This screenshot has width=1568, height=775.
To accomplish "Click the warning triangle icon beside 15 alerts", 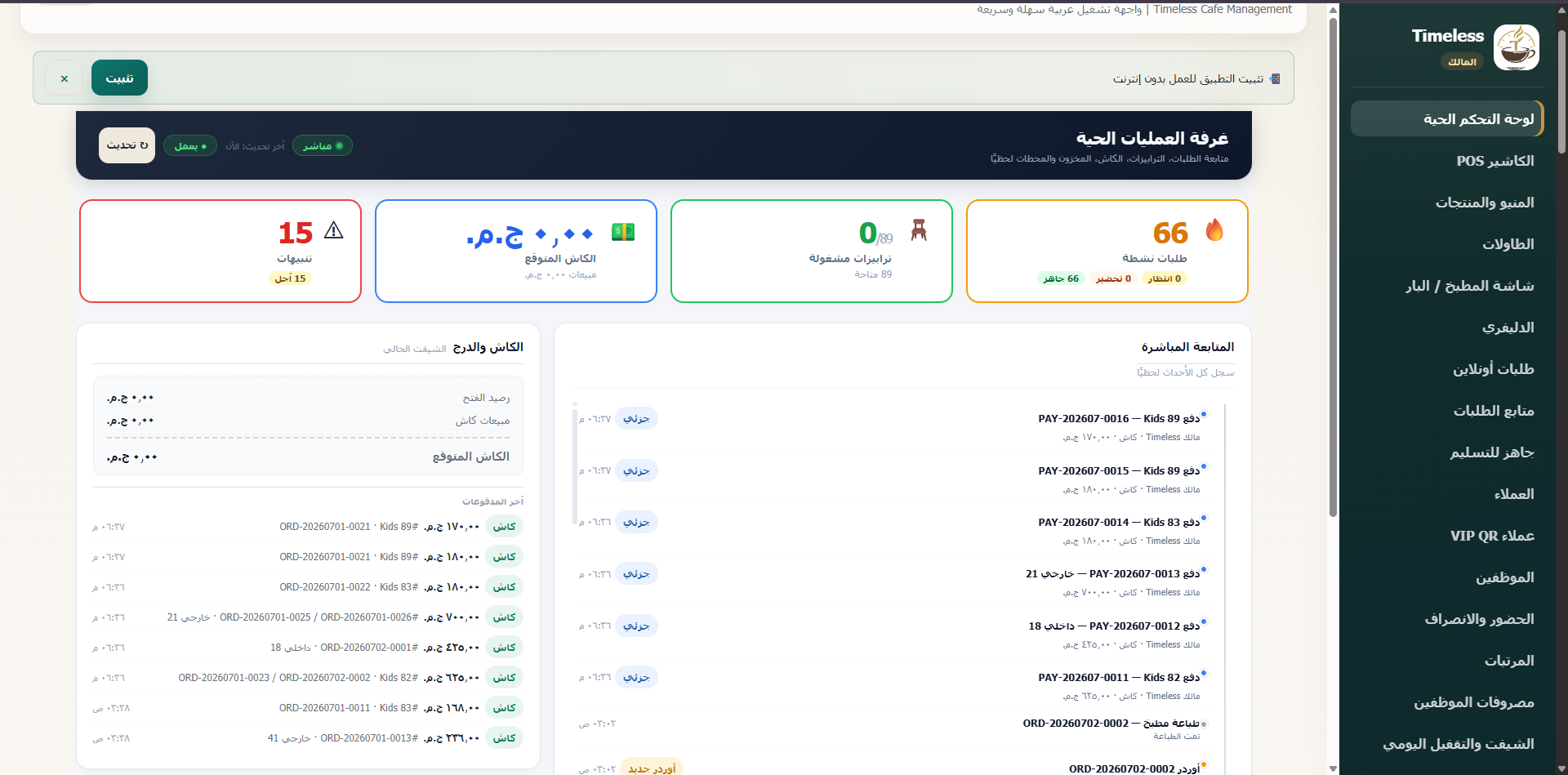I will (333, 231).
